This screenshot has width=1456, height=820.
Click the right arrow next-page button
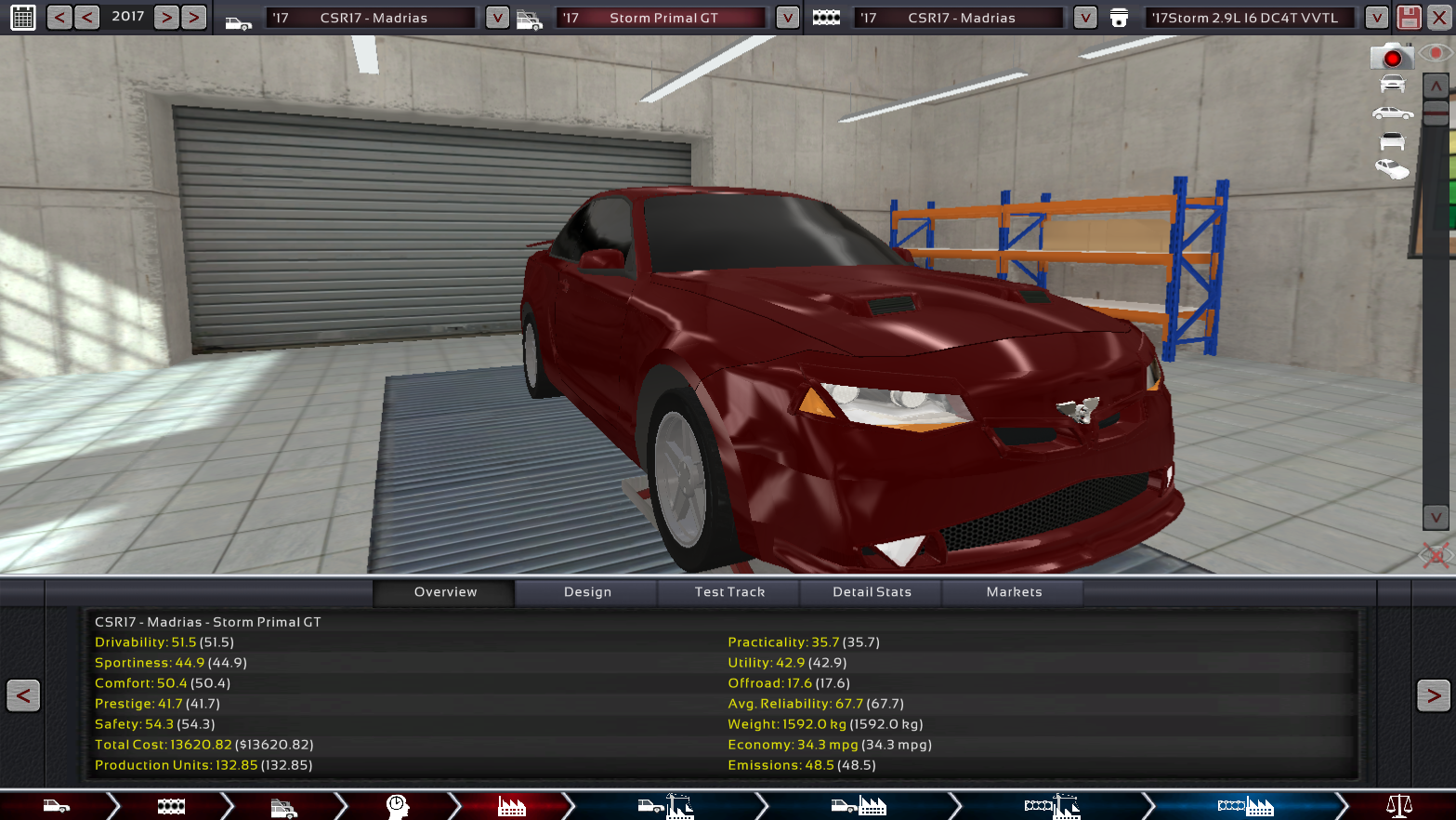pyautogui.click(x=1433, y=695)
